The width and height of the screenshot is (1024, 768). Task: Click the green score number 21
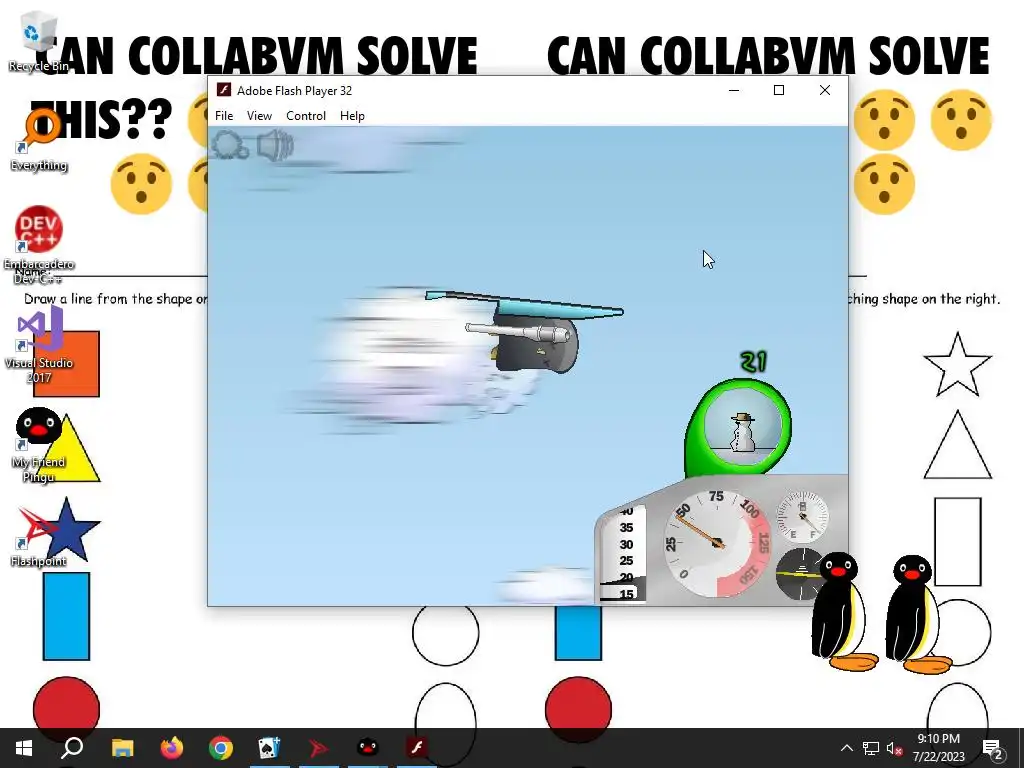[753, 361]
